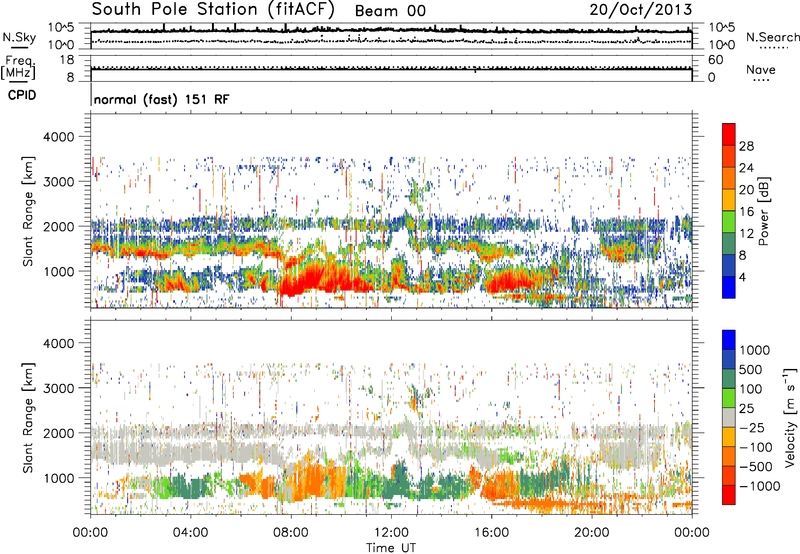Click the "4" value on Power colorbar
This screenshot has width=800, height=554.
(743, 277)
